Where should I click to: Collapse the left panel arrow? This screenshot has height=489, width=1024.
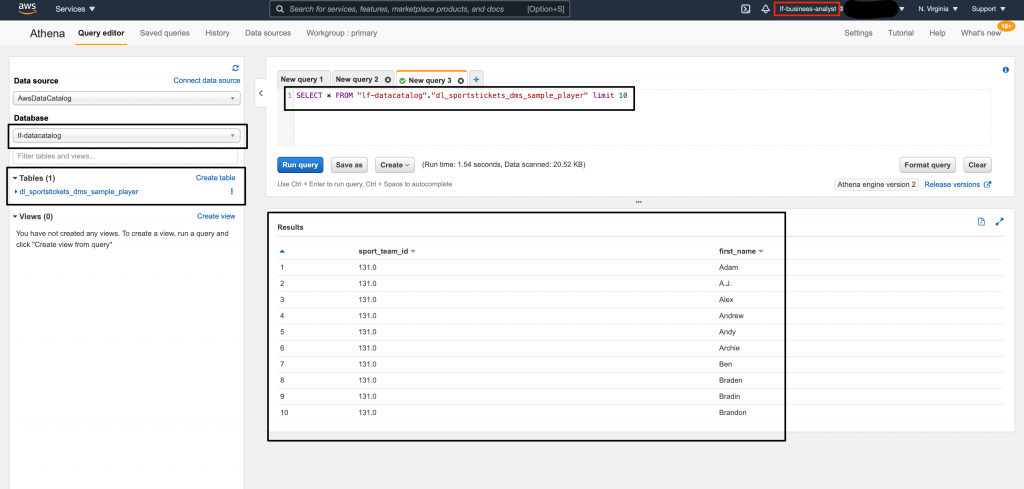click(261, 93)
